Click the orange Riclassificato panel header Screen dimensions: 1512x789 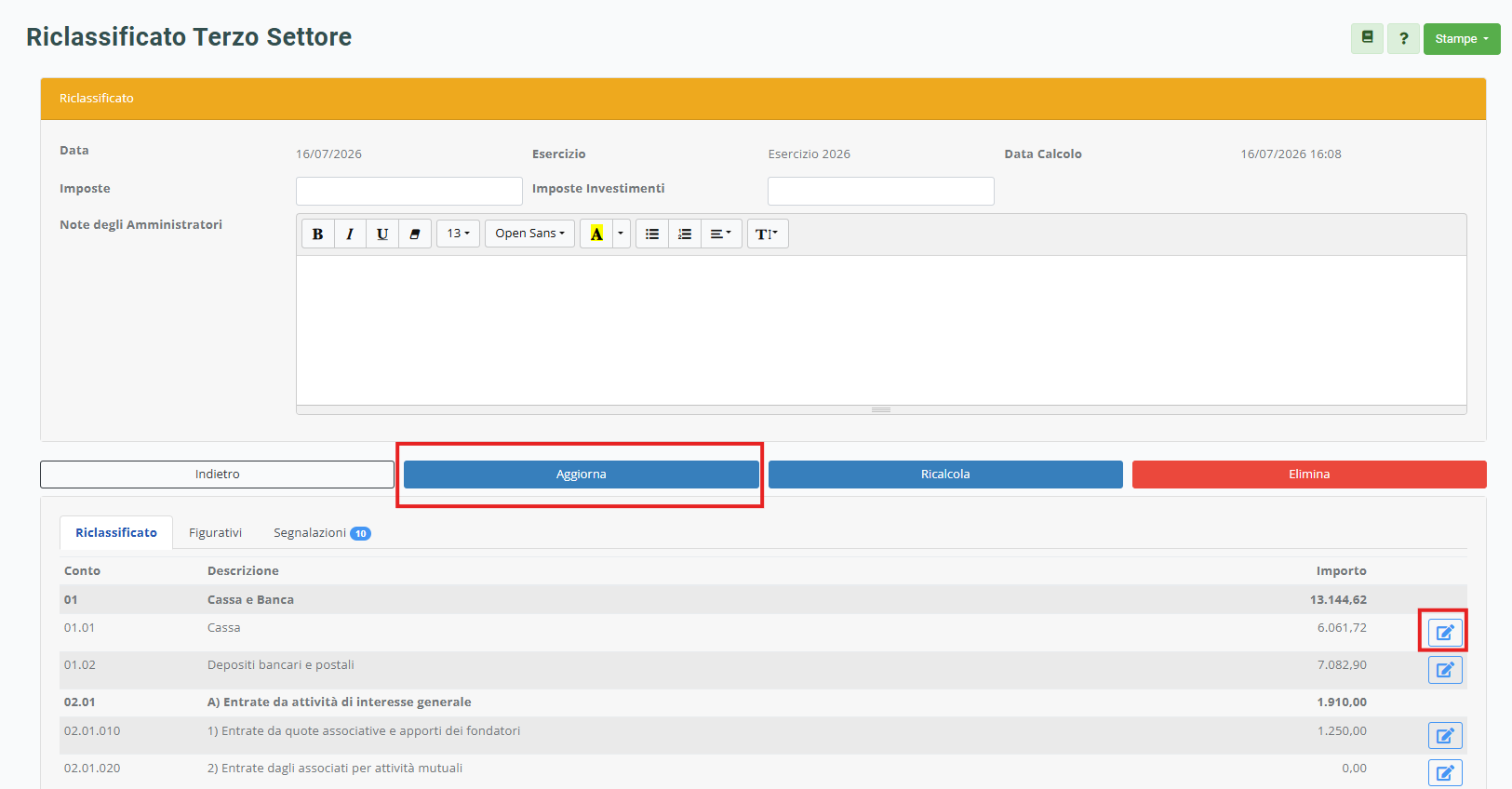763,99
